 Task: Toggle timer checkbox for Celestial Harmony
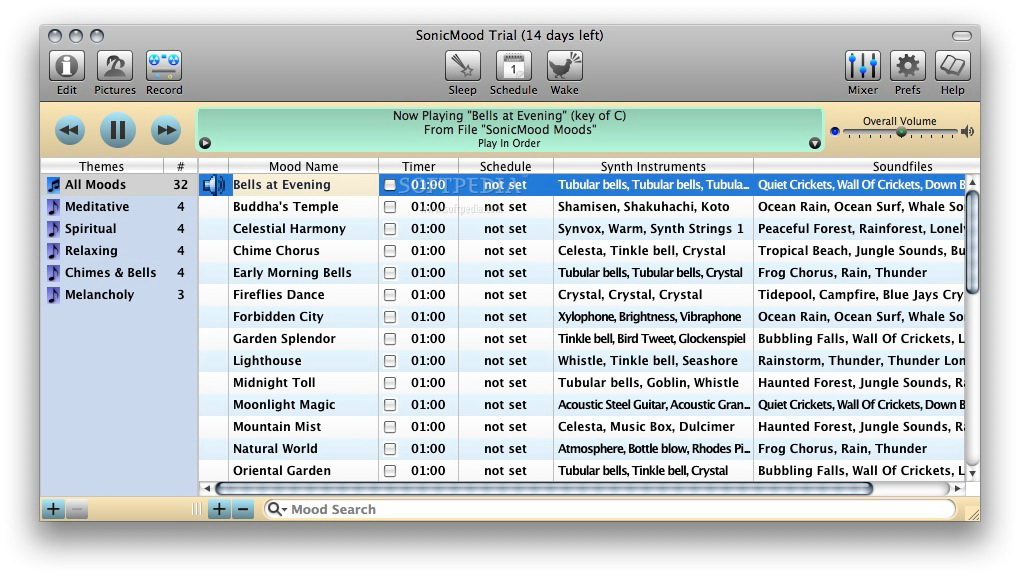(x=390, y=229)
